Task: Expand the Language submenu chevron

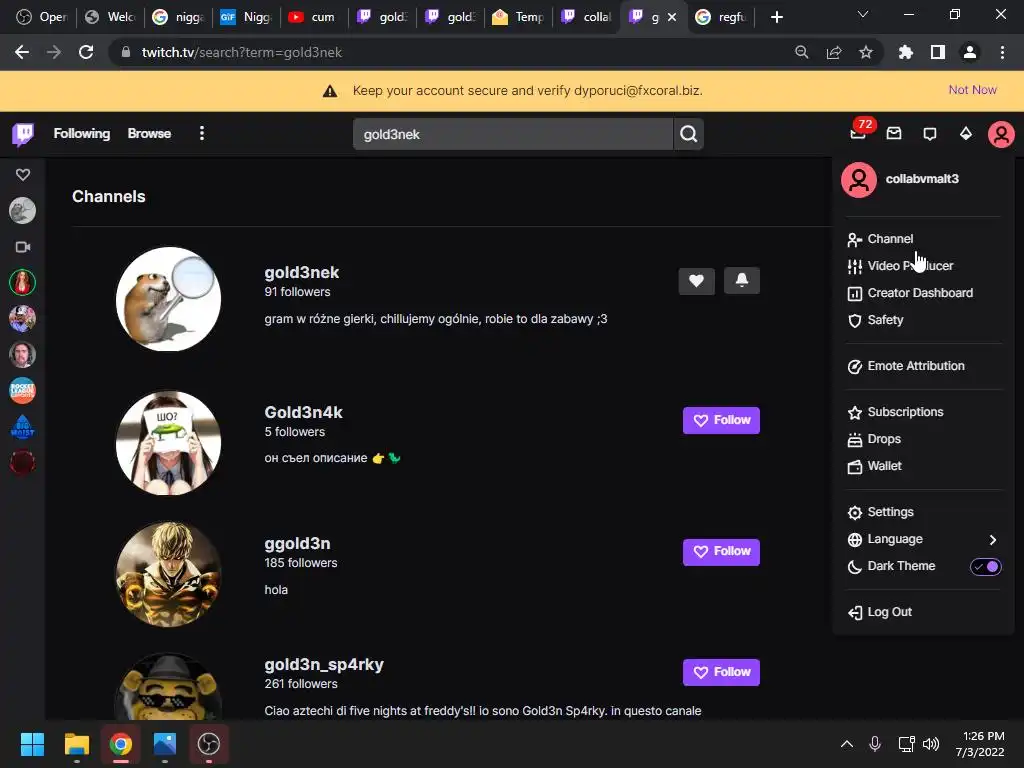Action: 993,539
